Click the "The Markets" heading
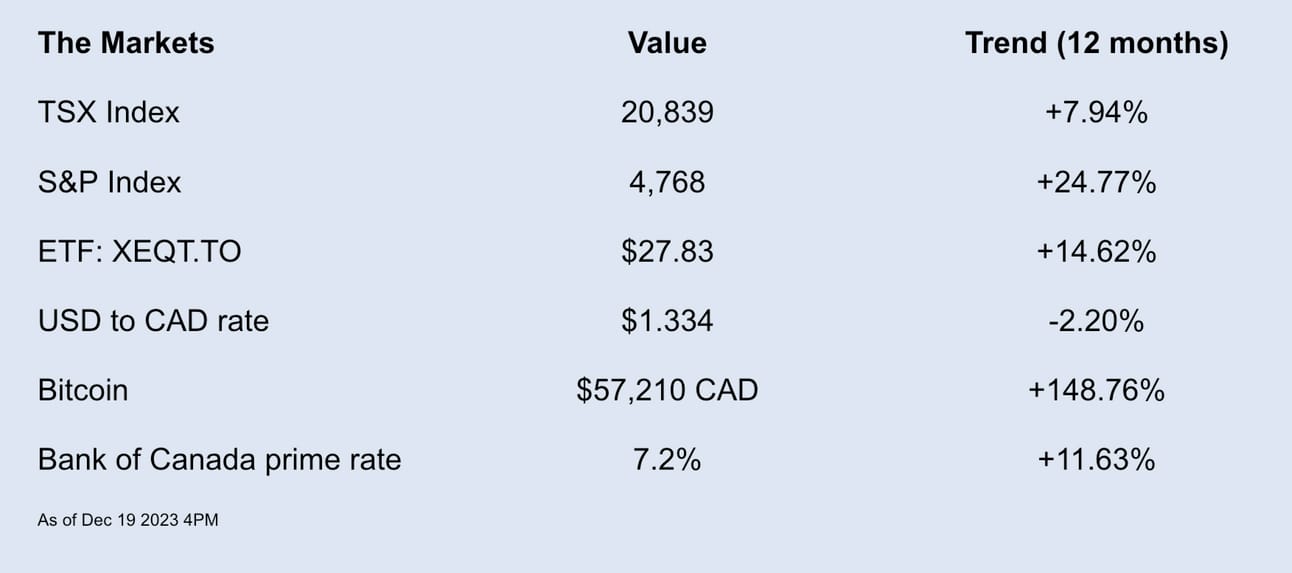The height and width of the screenshot is (573, 1292). coord(126,43)
